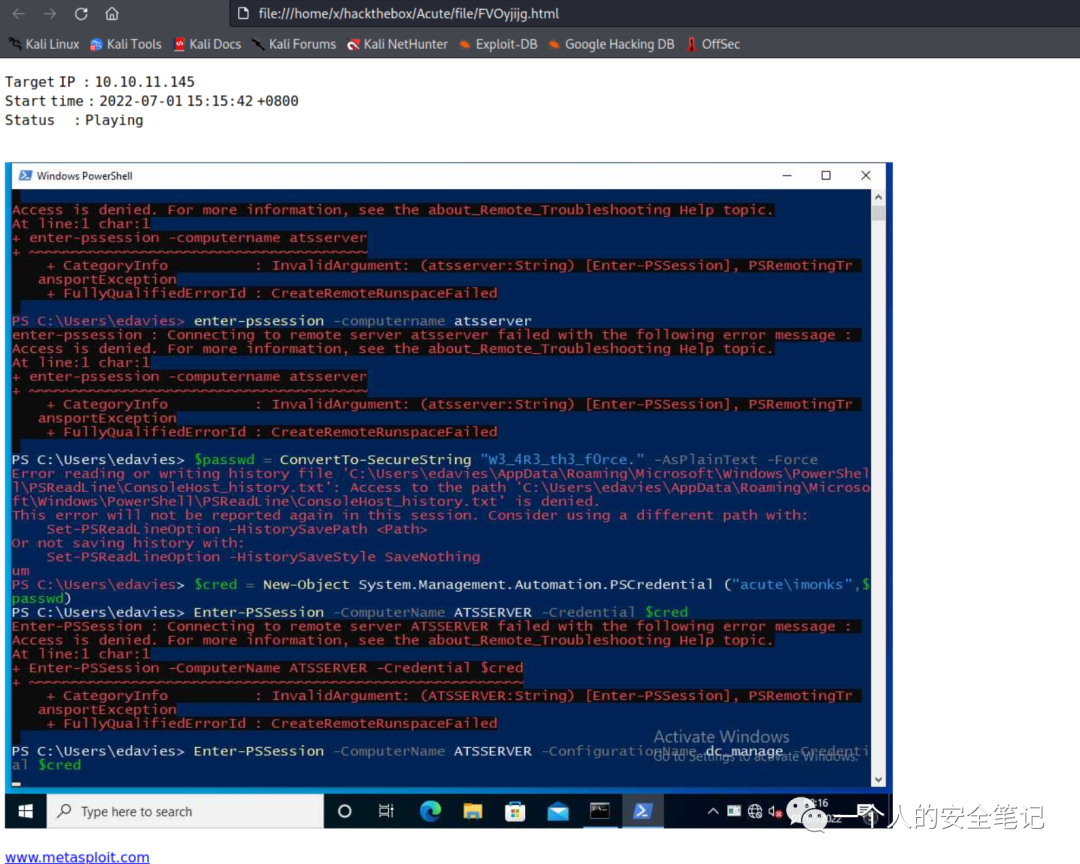Click 'Start time' line text
The width and height of the screenshot is (1080, 864).
(x=152, y=101)
